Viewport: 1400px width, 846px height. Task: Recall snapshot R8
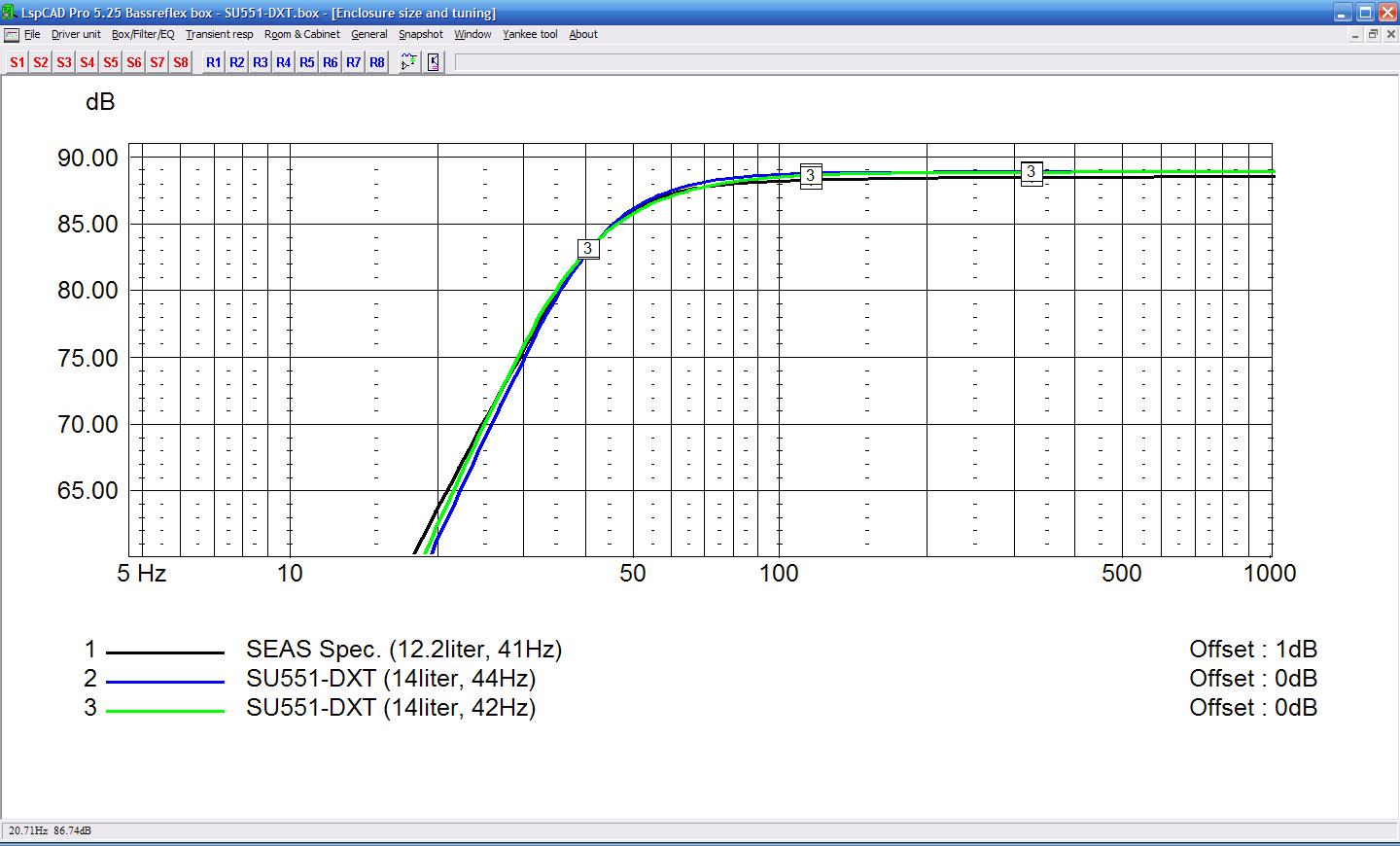pyautogui.click(x=377, y=62)
